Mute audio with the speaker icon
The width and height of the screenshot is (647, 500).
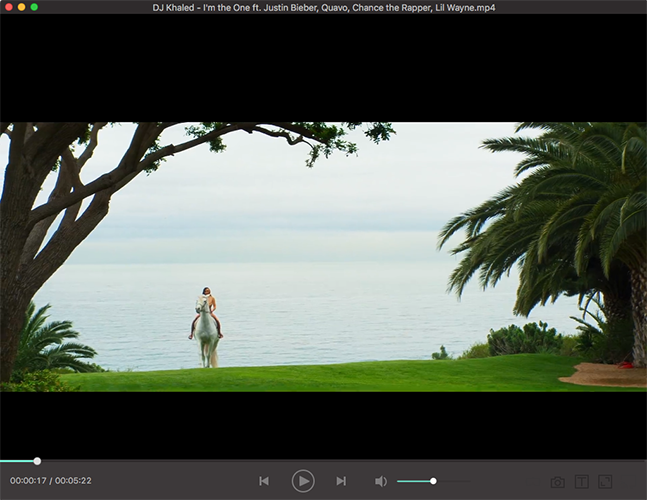(380, 481)
